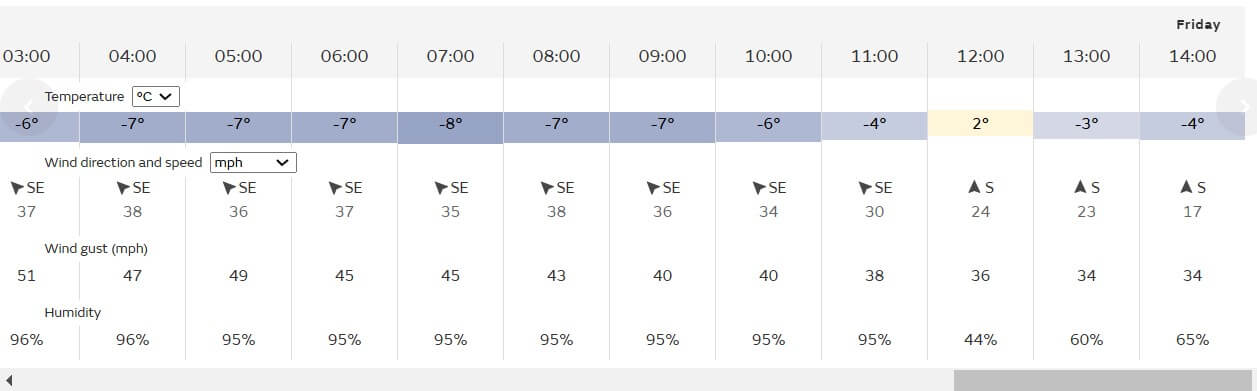Click the S wind arrow at 14:00

point(1185,188)
